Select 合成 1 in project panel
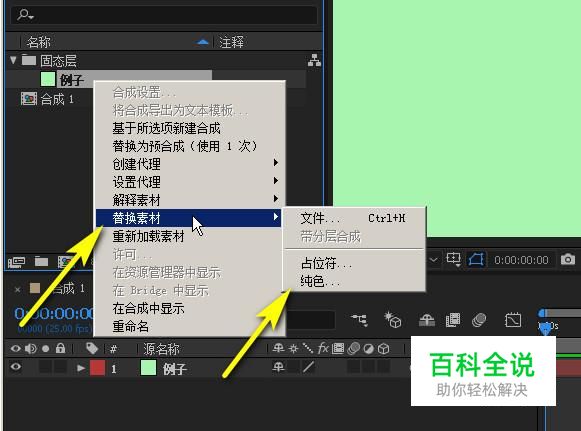581x431 pixels. pyautogui.click(x=57, y=99)
